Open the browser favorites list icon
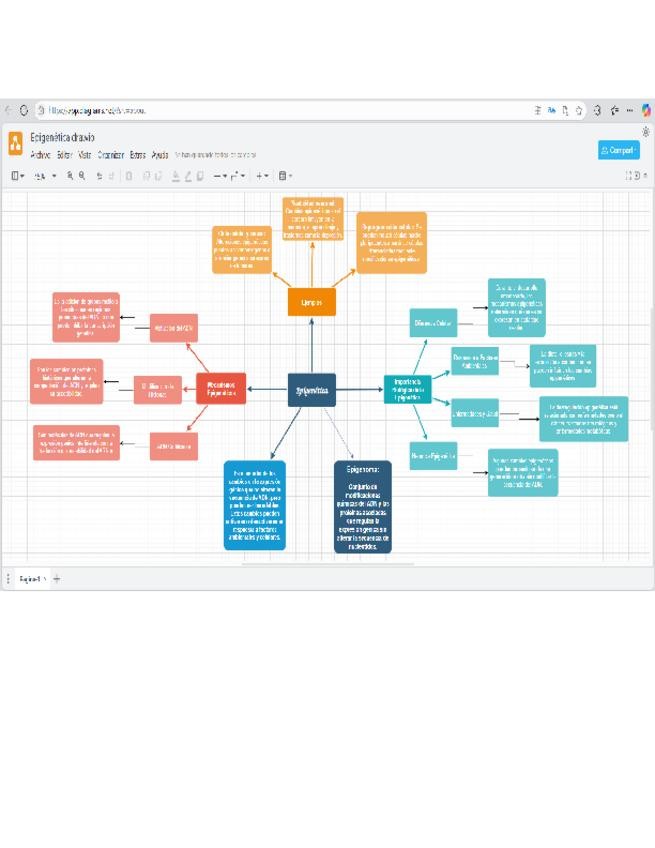 pyautogui.click(x=614, y=110)
